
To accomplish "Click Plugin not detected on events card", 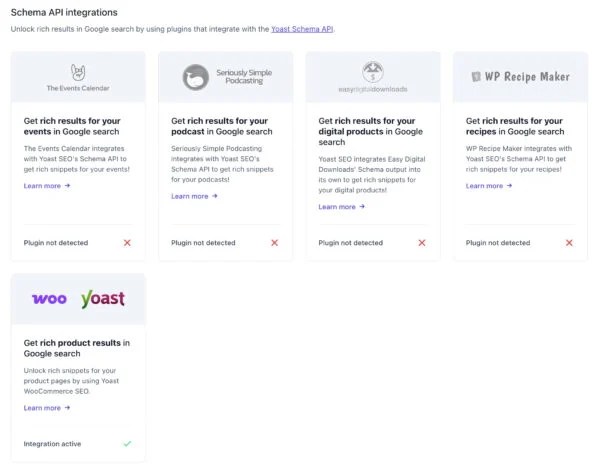I will point(56,243).
